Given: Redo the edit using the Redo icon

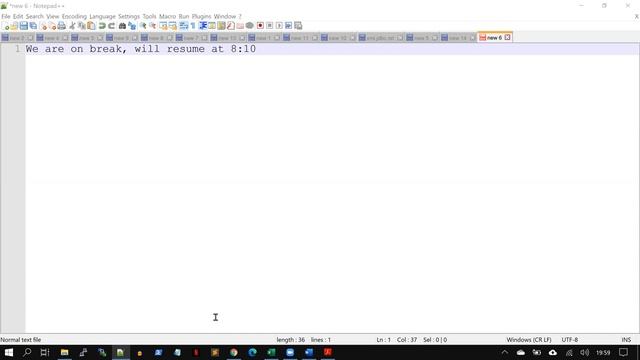Looking at the screenshot, I should coord(111,26).
